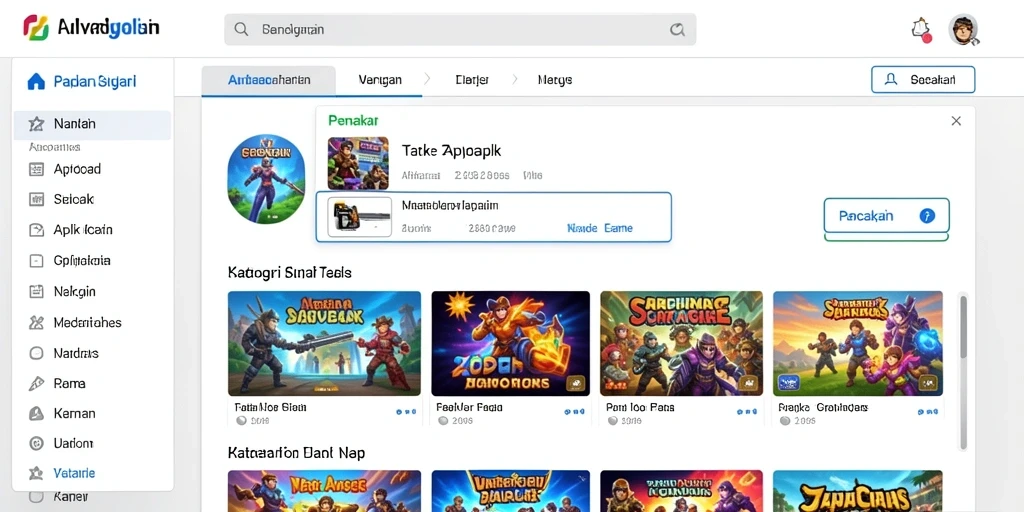Focus the Senolgatain search field

pyautogui.click(x=460, y=29)
